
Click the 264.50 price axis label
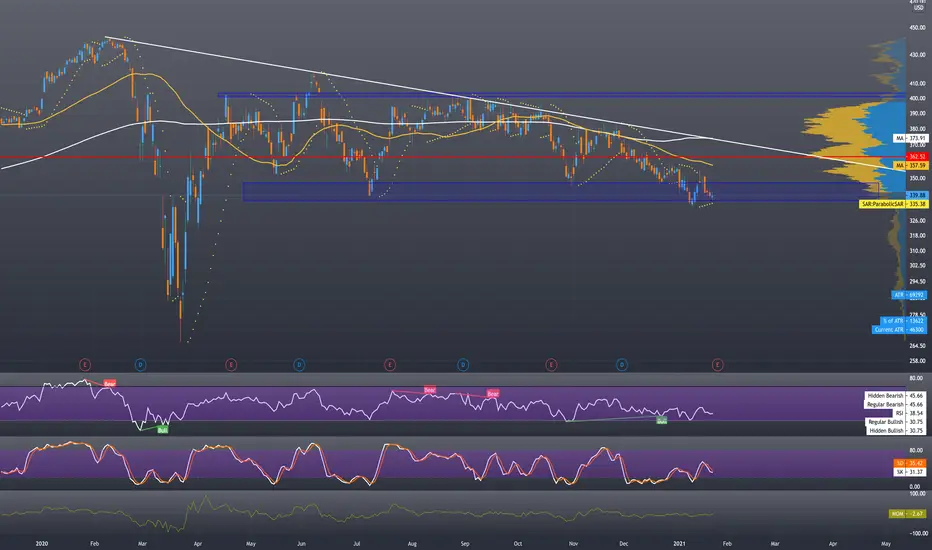coord(917,346)
